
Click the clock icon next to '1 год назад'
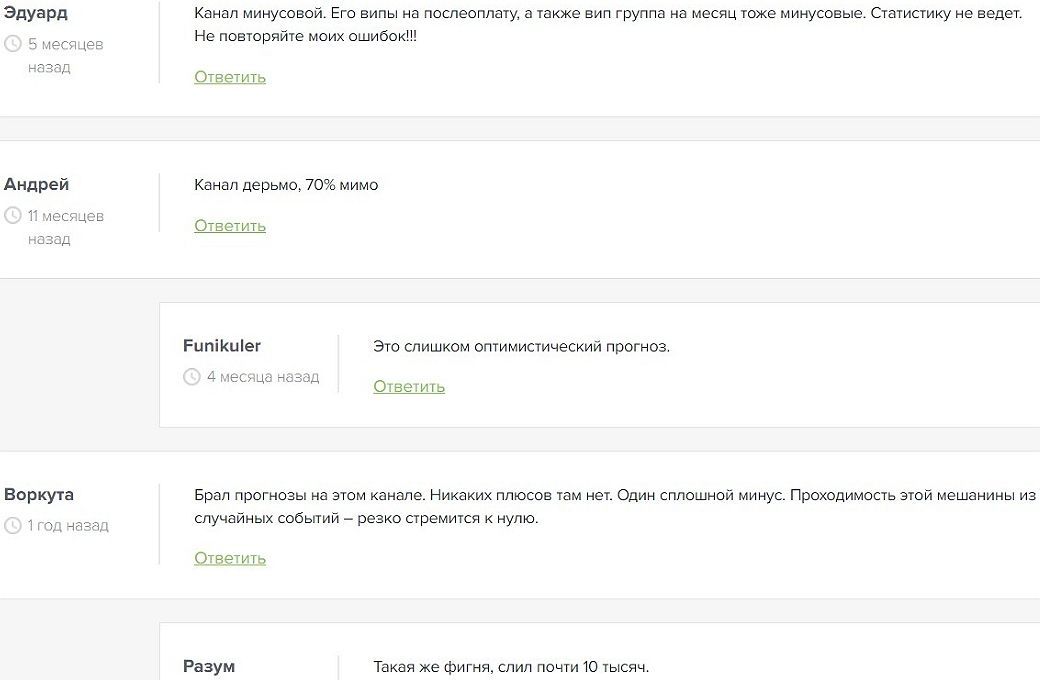13,525
